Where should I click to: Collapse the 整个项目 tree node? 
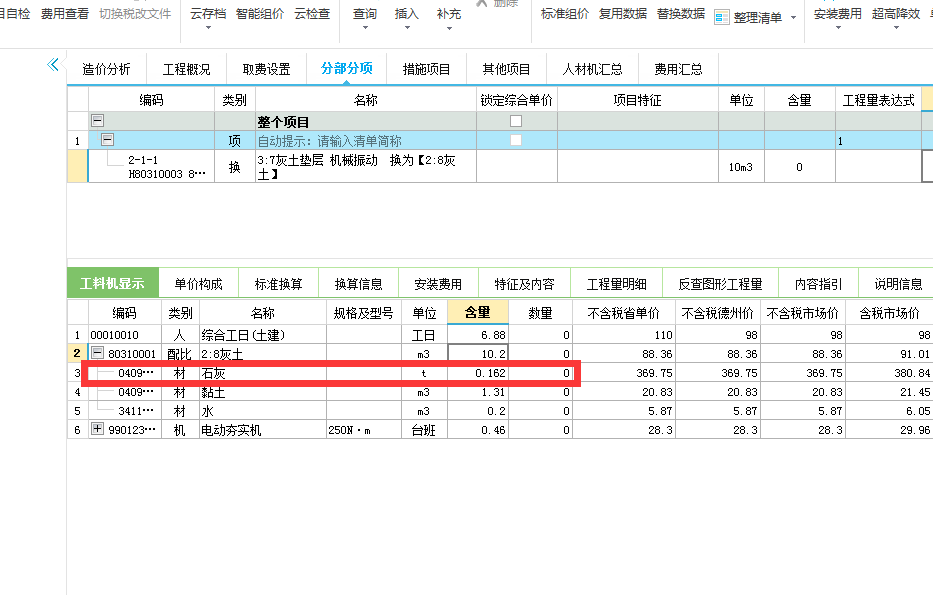coord(97,121)
